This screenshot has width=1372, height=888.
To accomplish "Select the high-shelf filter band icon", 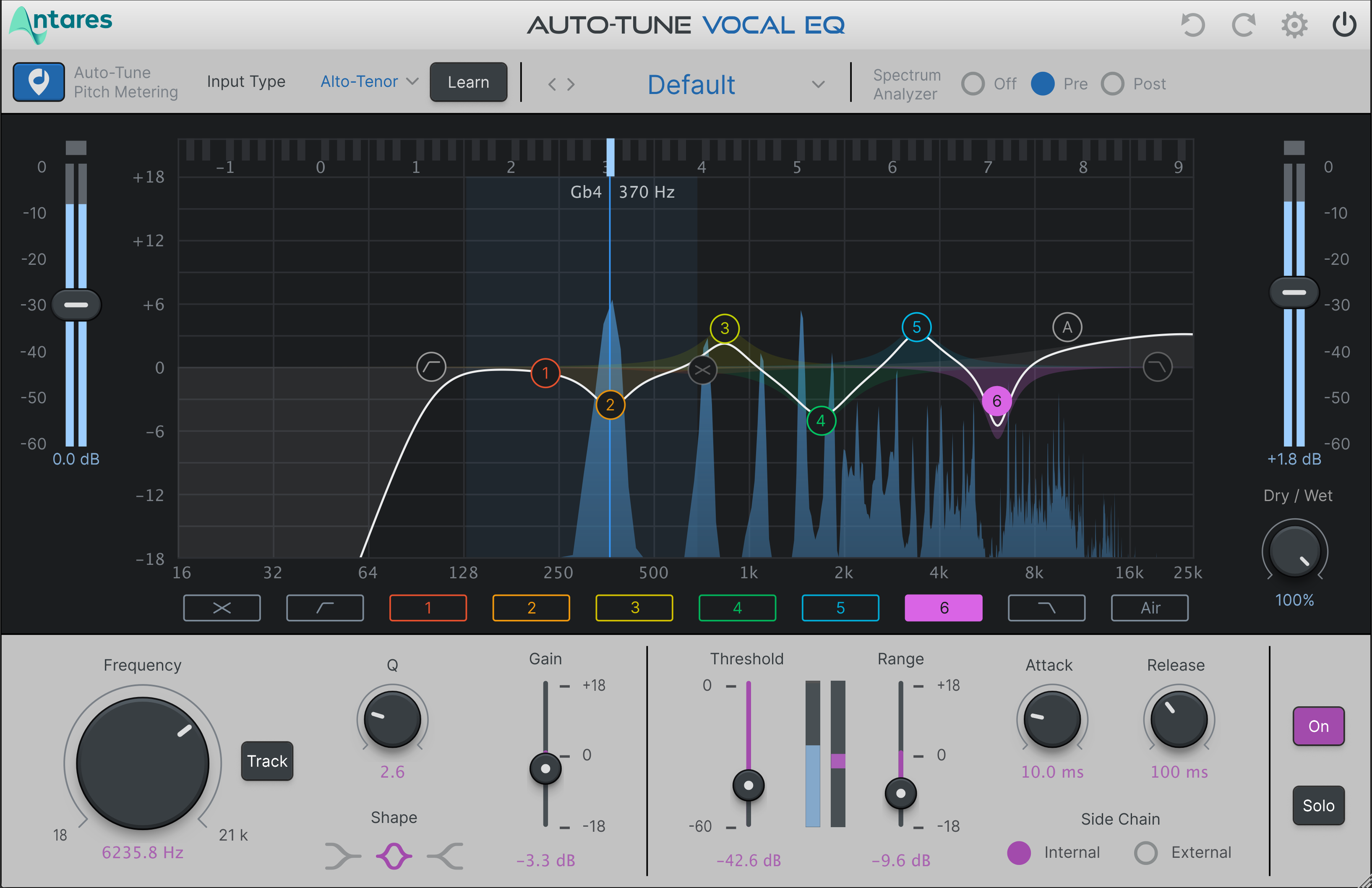I will point(1046,608).
